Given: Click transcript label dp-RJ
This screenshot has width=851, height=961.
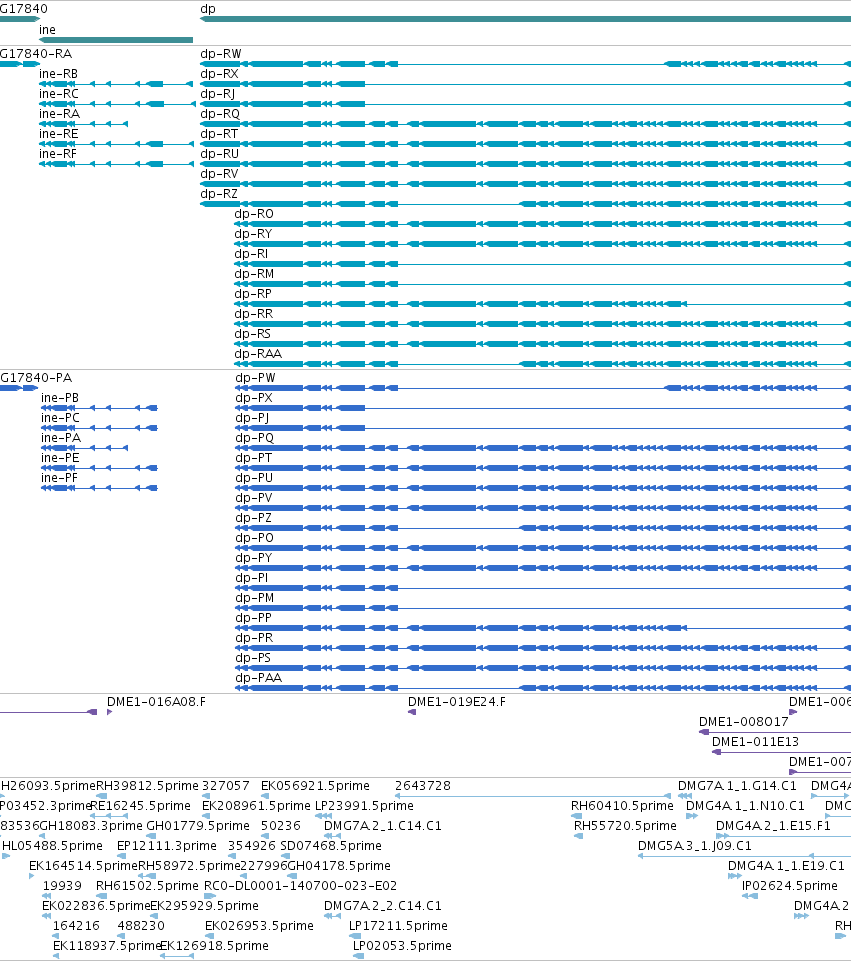Looking at the screenshot, I should point(217,94).
